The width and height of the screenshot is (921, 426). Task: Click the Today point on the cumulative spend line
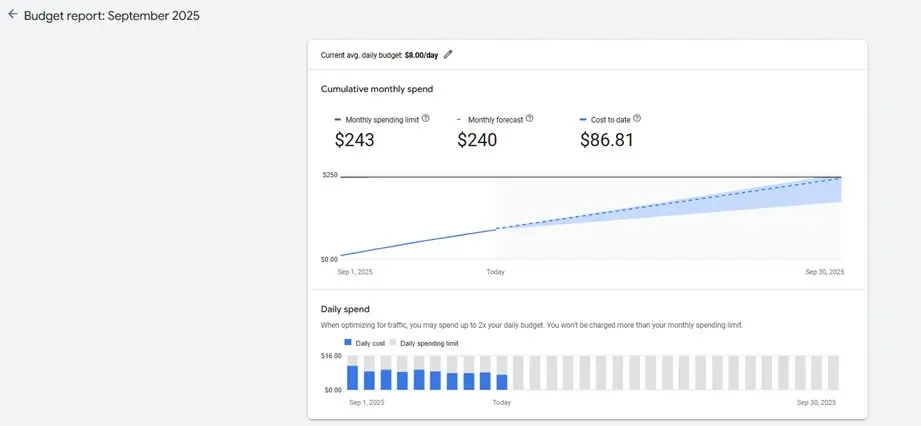coord(497,229)
